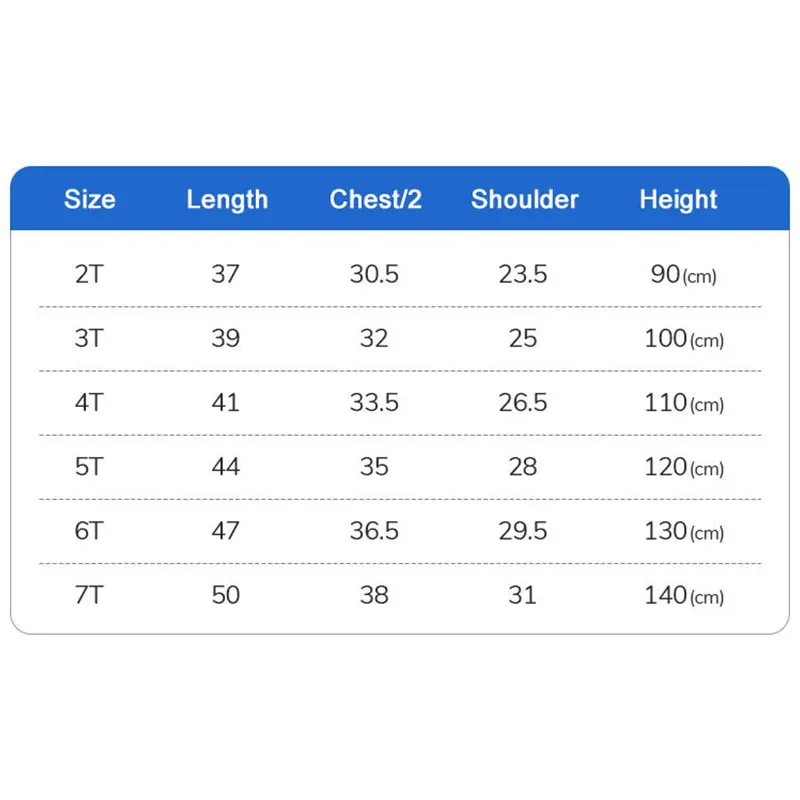Select the length value 44
800x800 pixels.
[x=225, y=466]
